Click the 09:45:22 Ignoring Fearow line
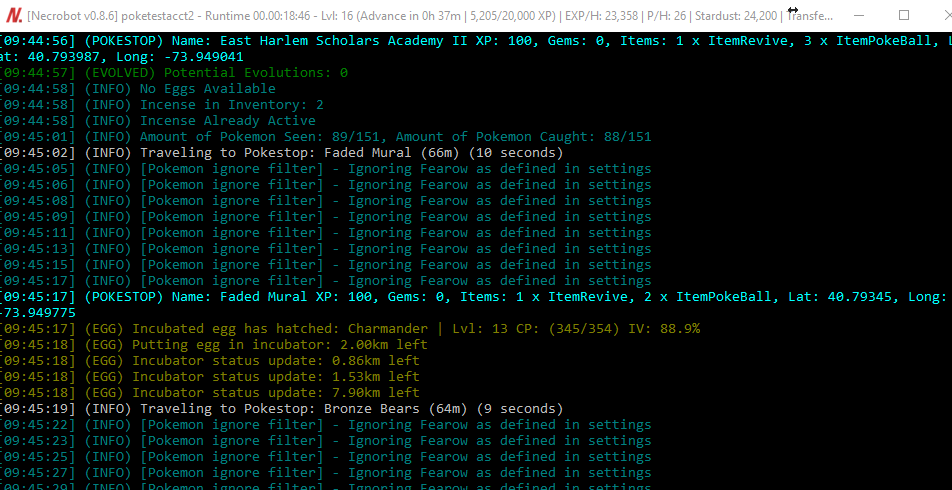 (325, 424)
